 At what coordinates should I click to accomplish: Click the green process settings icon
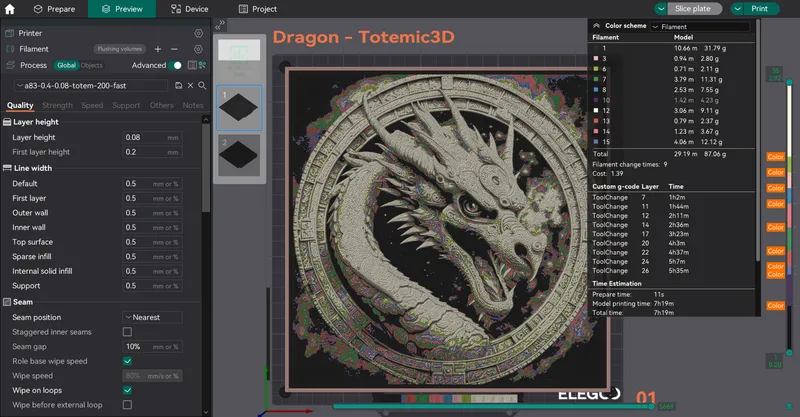coord(202,65)
